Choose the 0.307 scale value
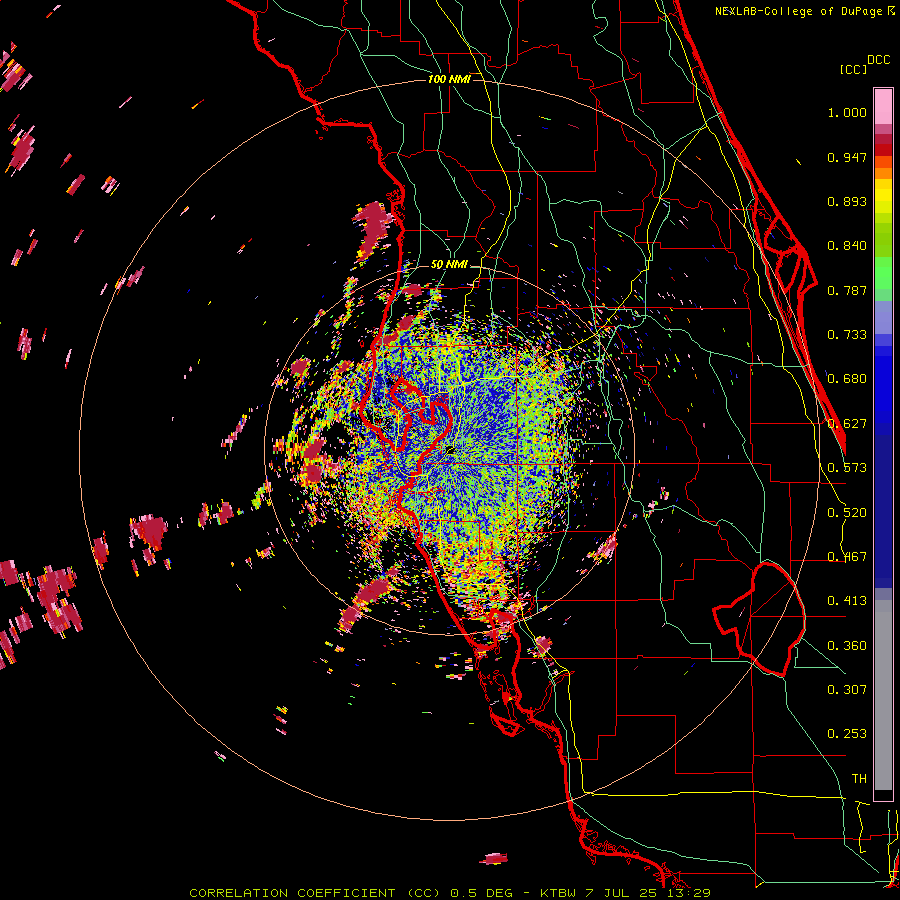 pos(847,690)
